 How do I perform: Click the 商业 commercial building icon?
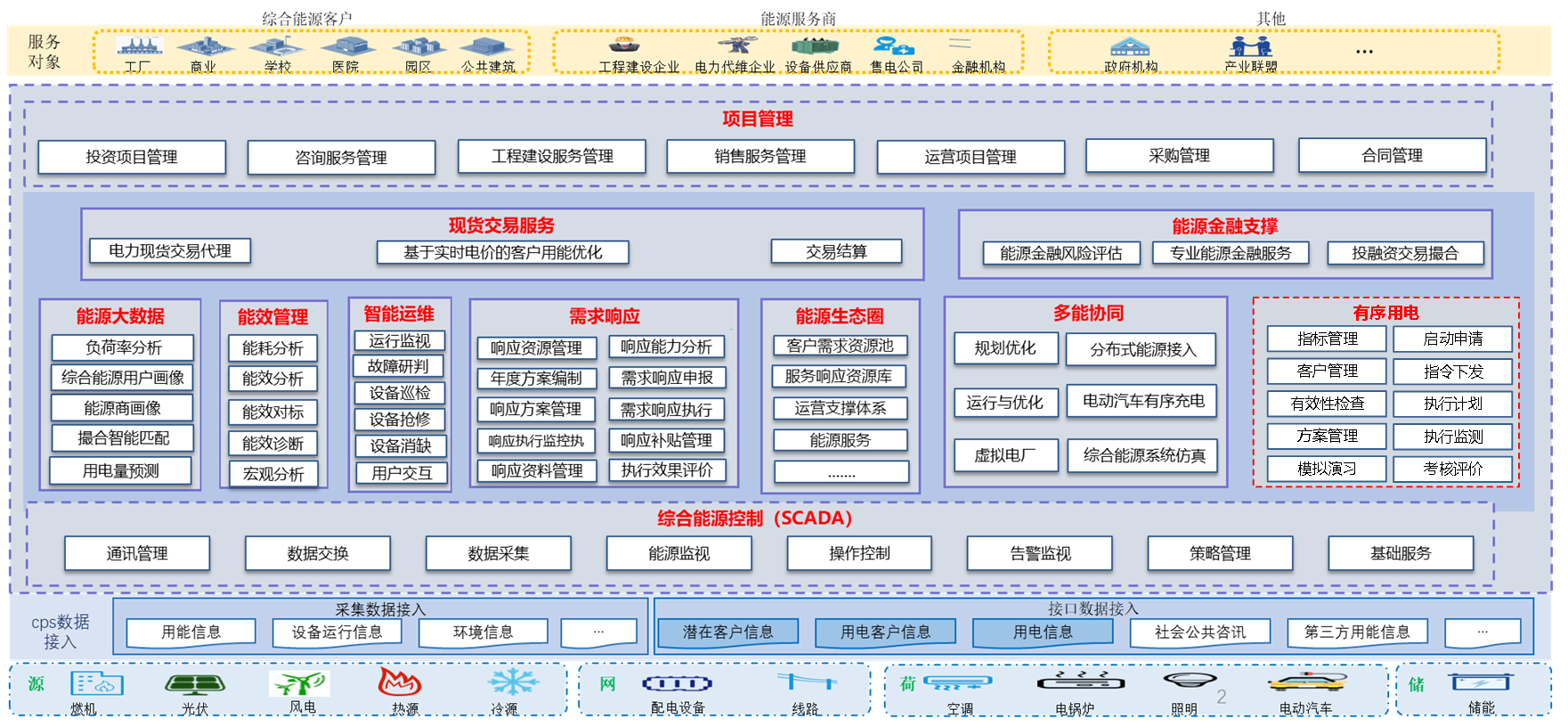click(204, 46)
